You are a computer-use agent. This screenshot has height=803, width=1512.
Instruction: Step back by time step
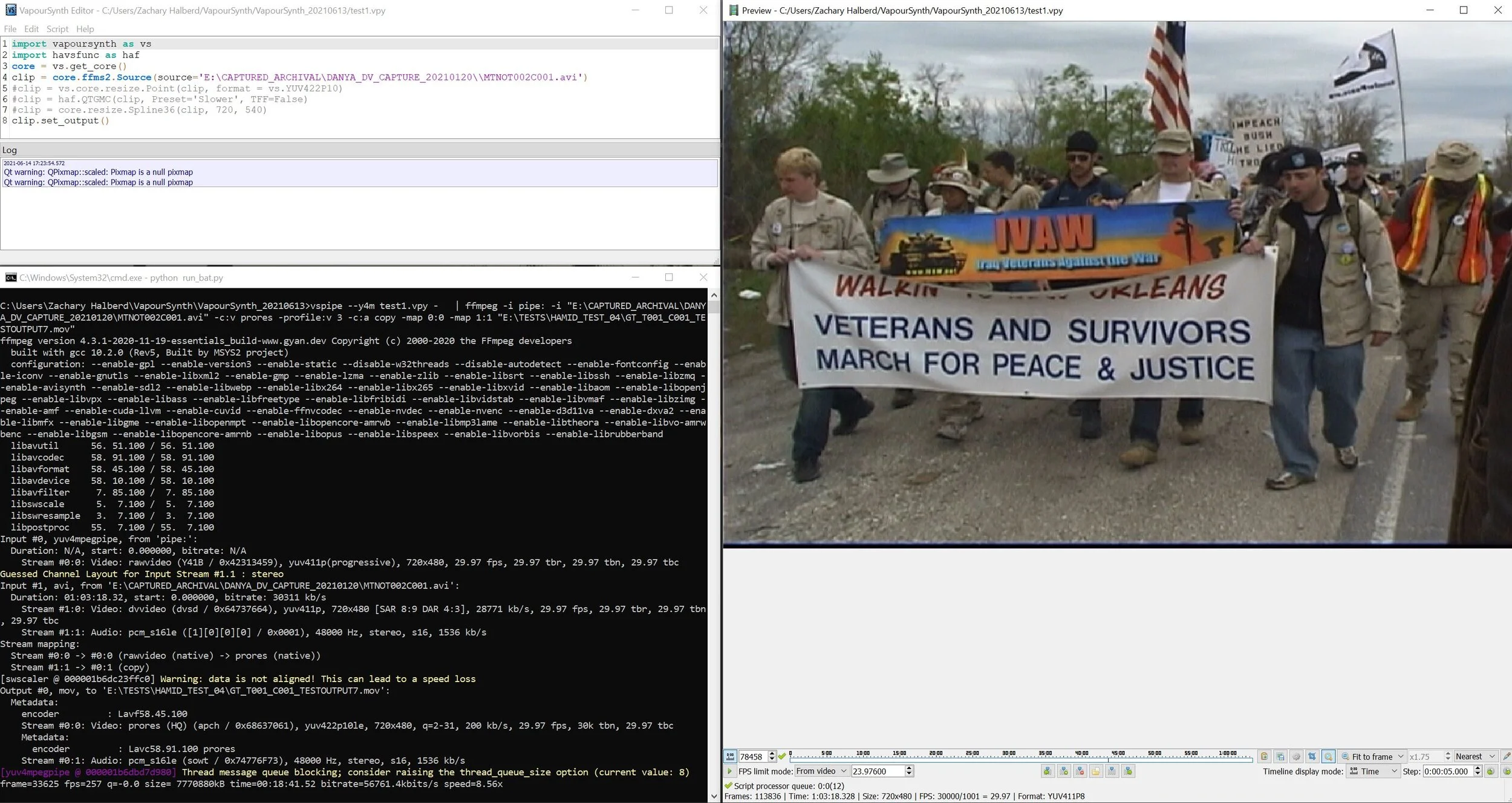click(1491, 772)
